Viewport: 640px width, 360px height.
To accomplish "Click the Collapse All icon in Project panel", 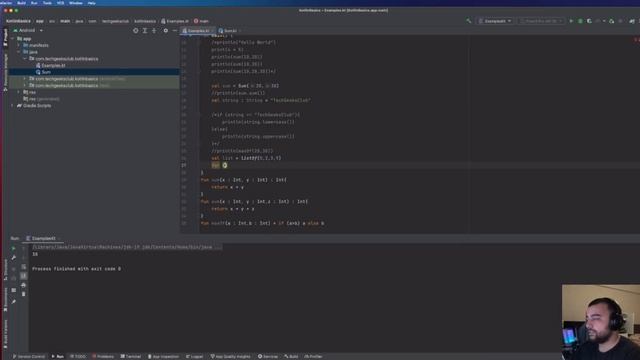I will pos(154,31).
